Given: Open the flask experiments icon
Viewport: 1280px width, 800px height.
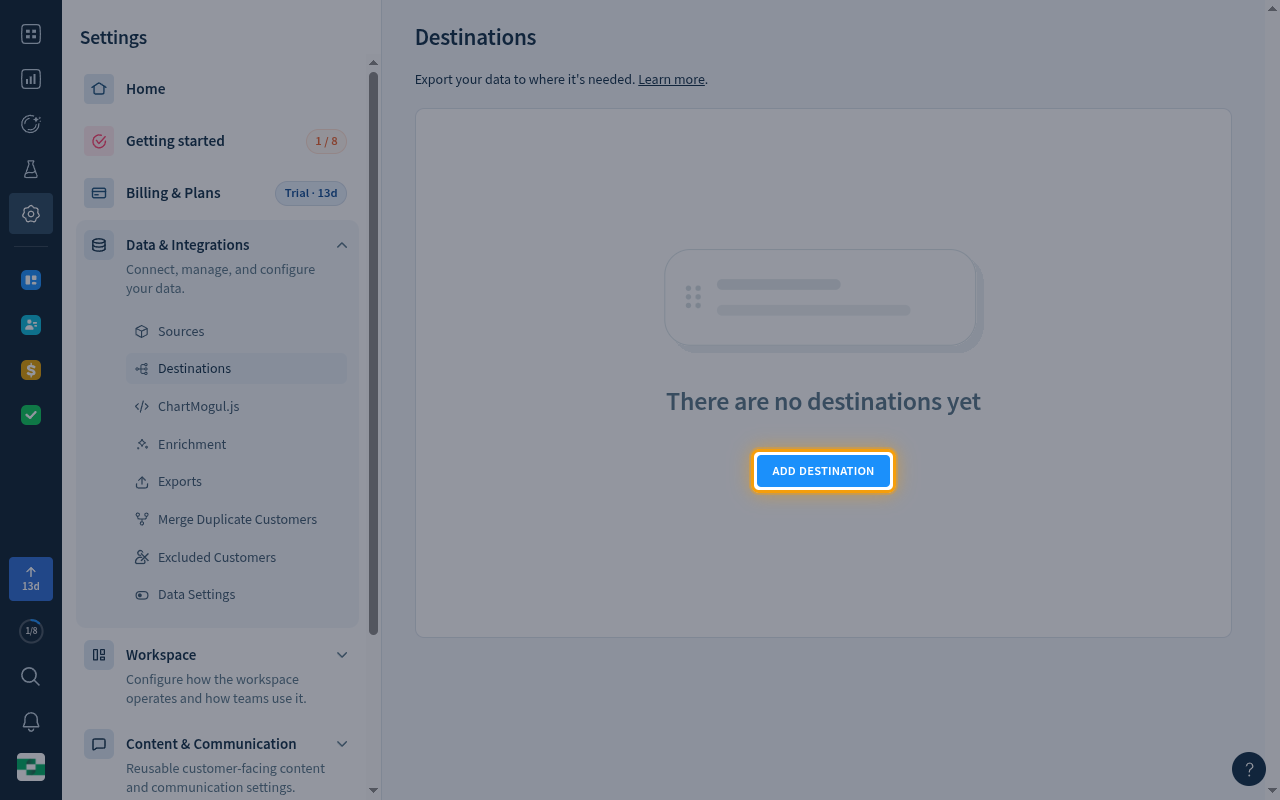Looking at the screenshot, I should (31, 169).
